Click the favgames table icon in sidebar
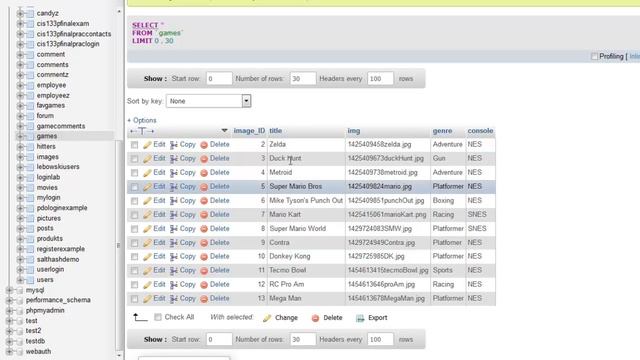This screenshot has width=640, height=360. pyautogui.click(x=30, y=106)
